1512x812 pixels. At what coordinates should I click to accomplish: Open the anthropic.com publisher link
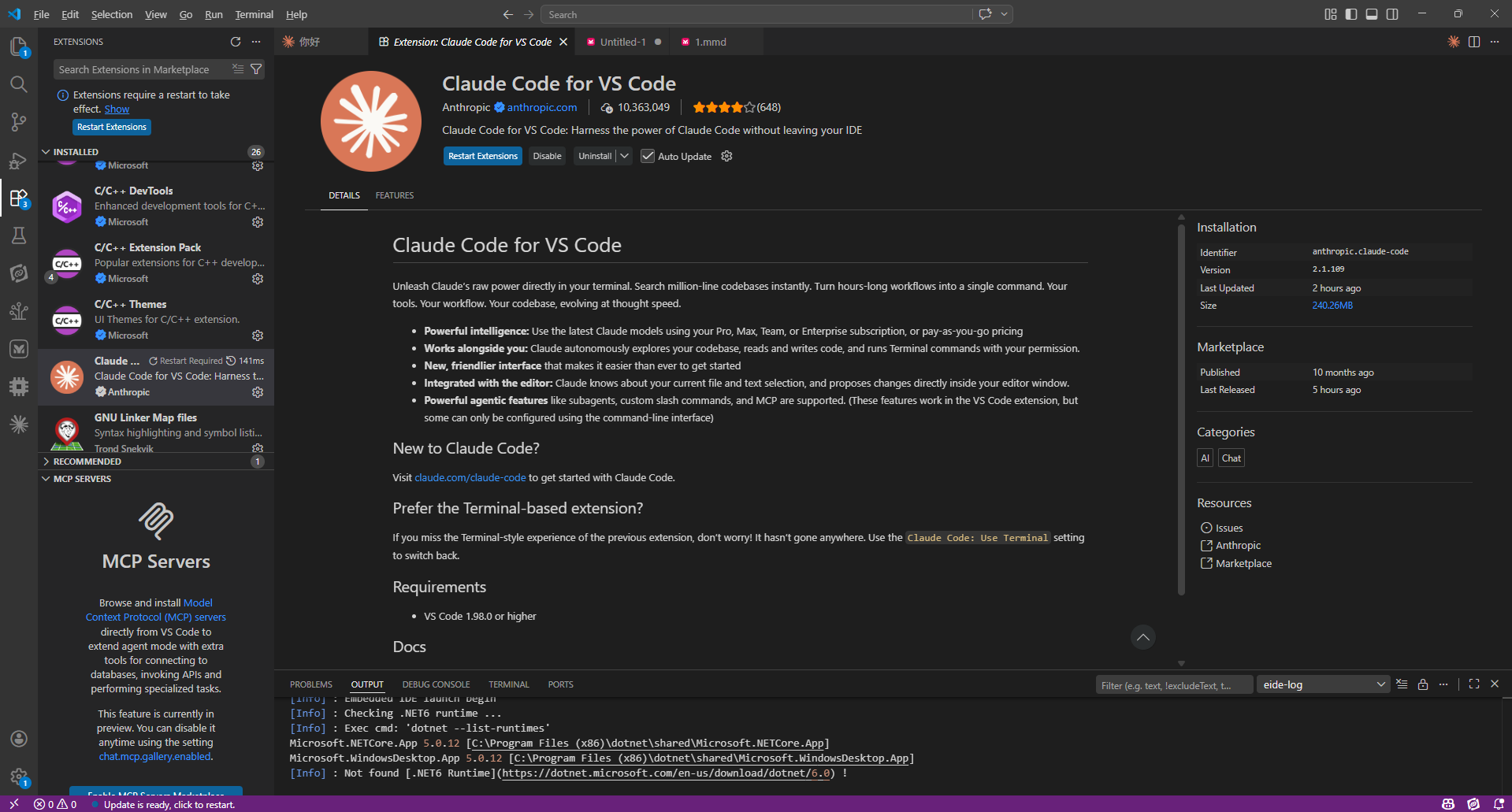[542, 107]
